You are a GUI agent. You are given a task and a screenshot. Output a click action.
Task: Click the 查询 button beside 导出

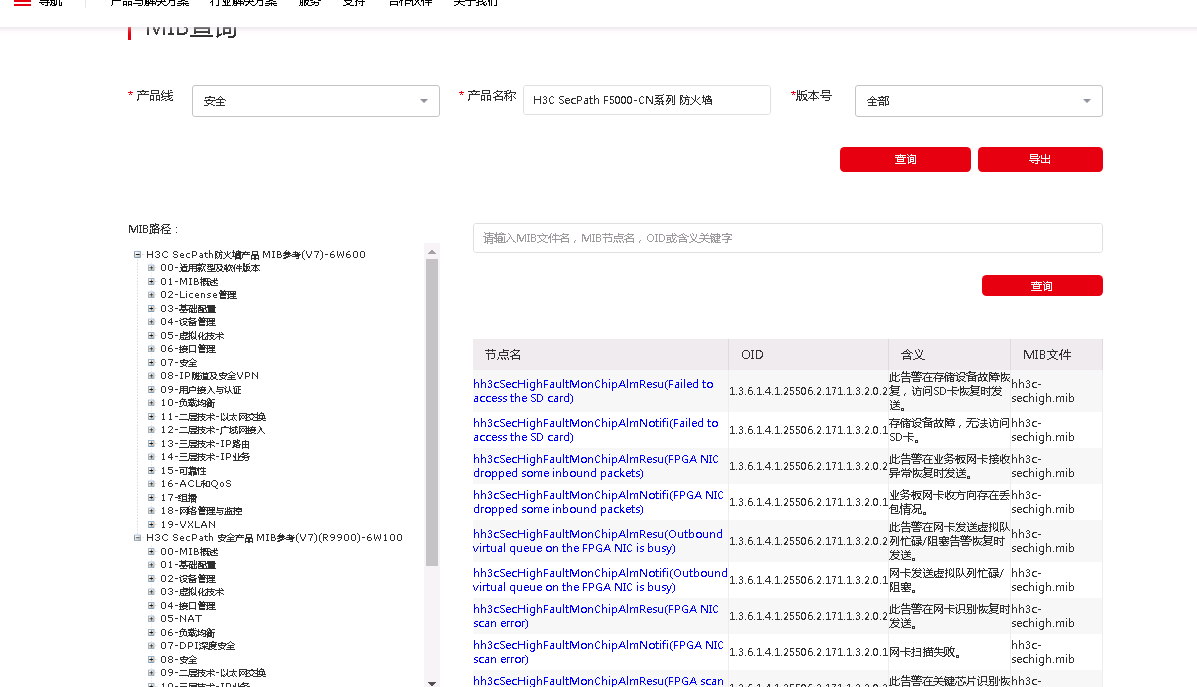(x=905, y=160)
